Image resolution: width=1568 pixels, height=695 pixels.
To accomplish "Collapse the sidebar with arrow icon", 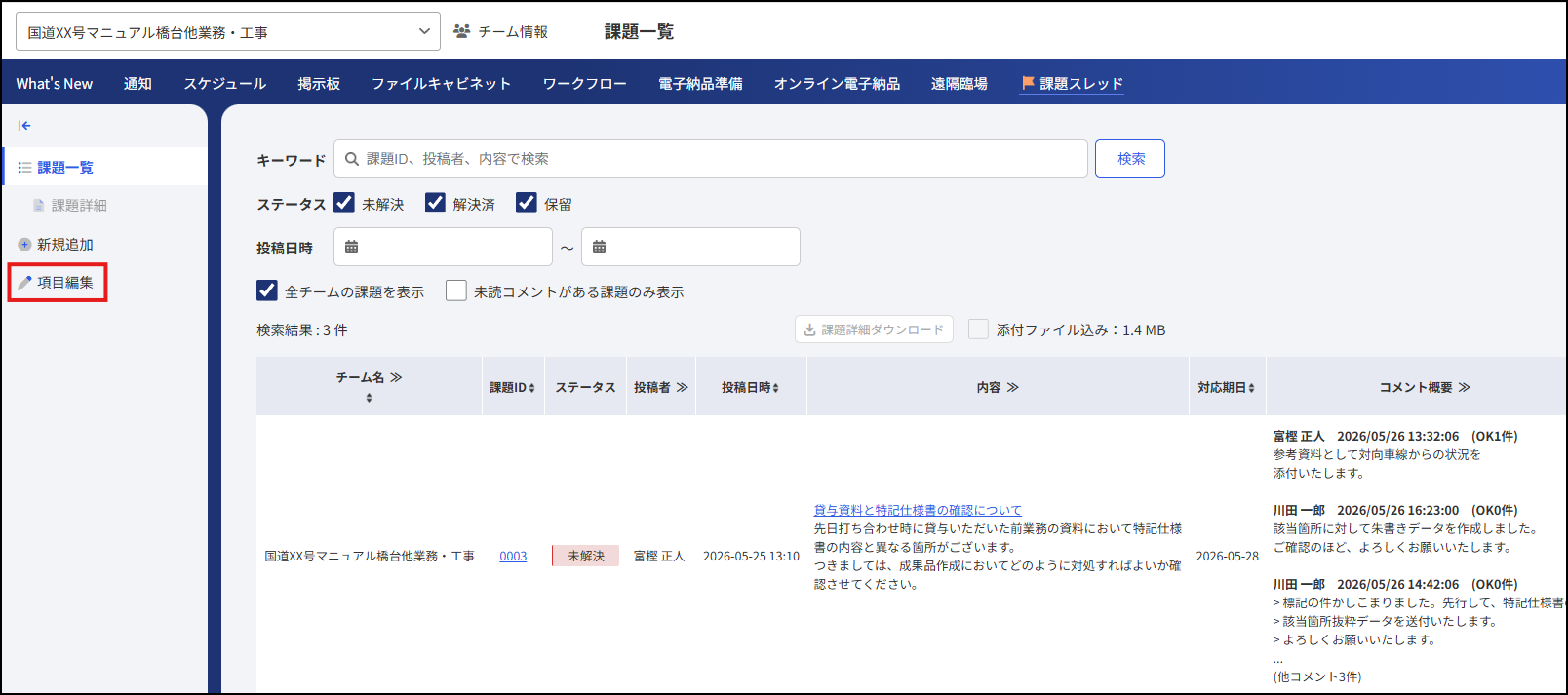I will pyautogui.click(x=24, y=125).
